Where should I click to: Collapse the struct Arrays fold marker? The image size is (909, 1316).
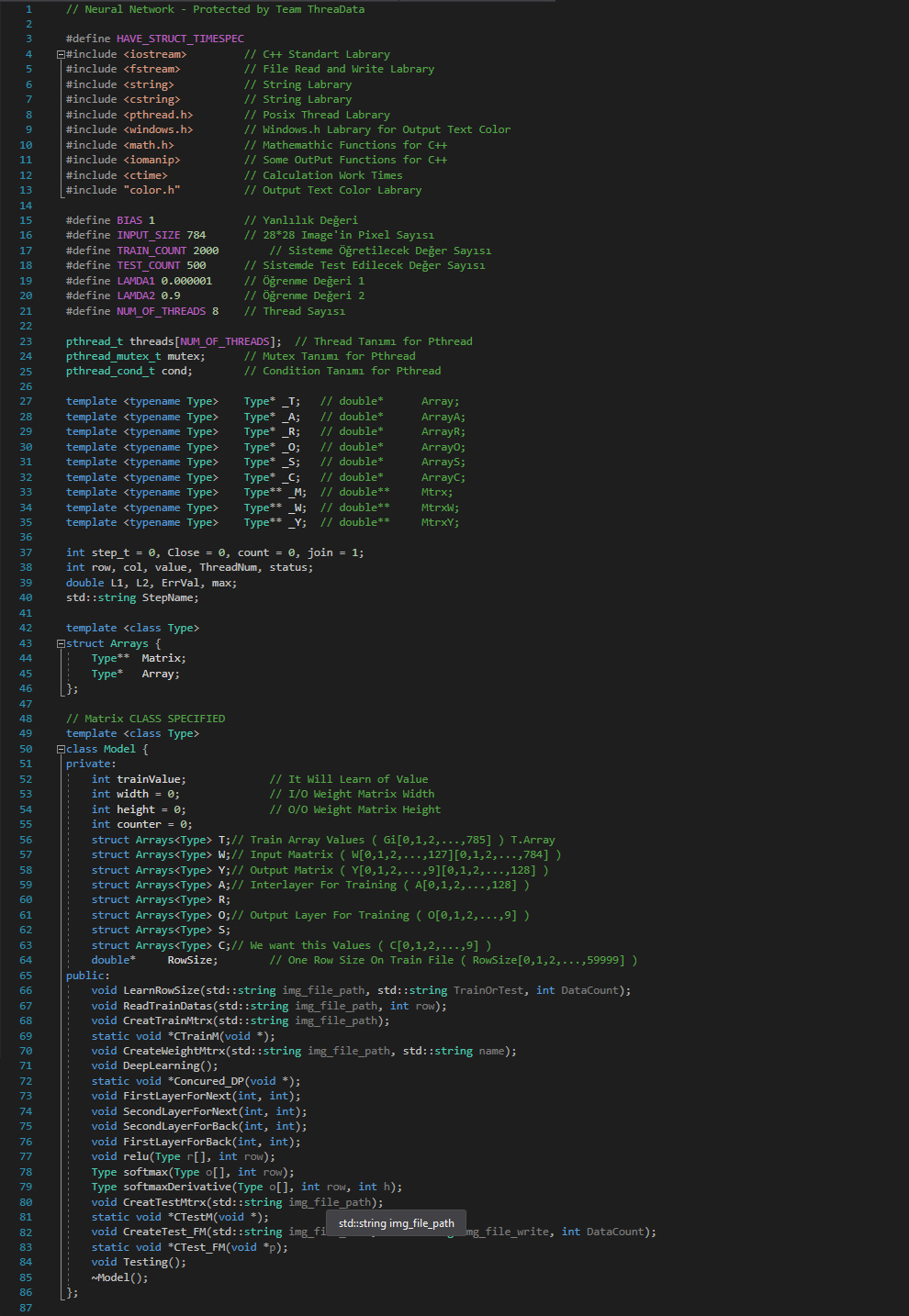click(61, 643)
